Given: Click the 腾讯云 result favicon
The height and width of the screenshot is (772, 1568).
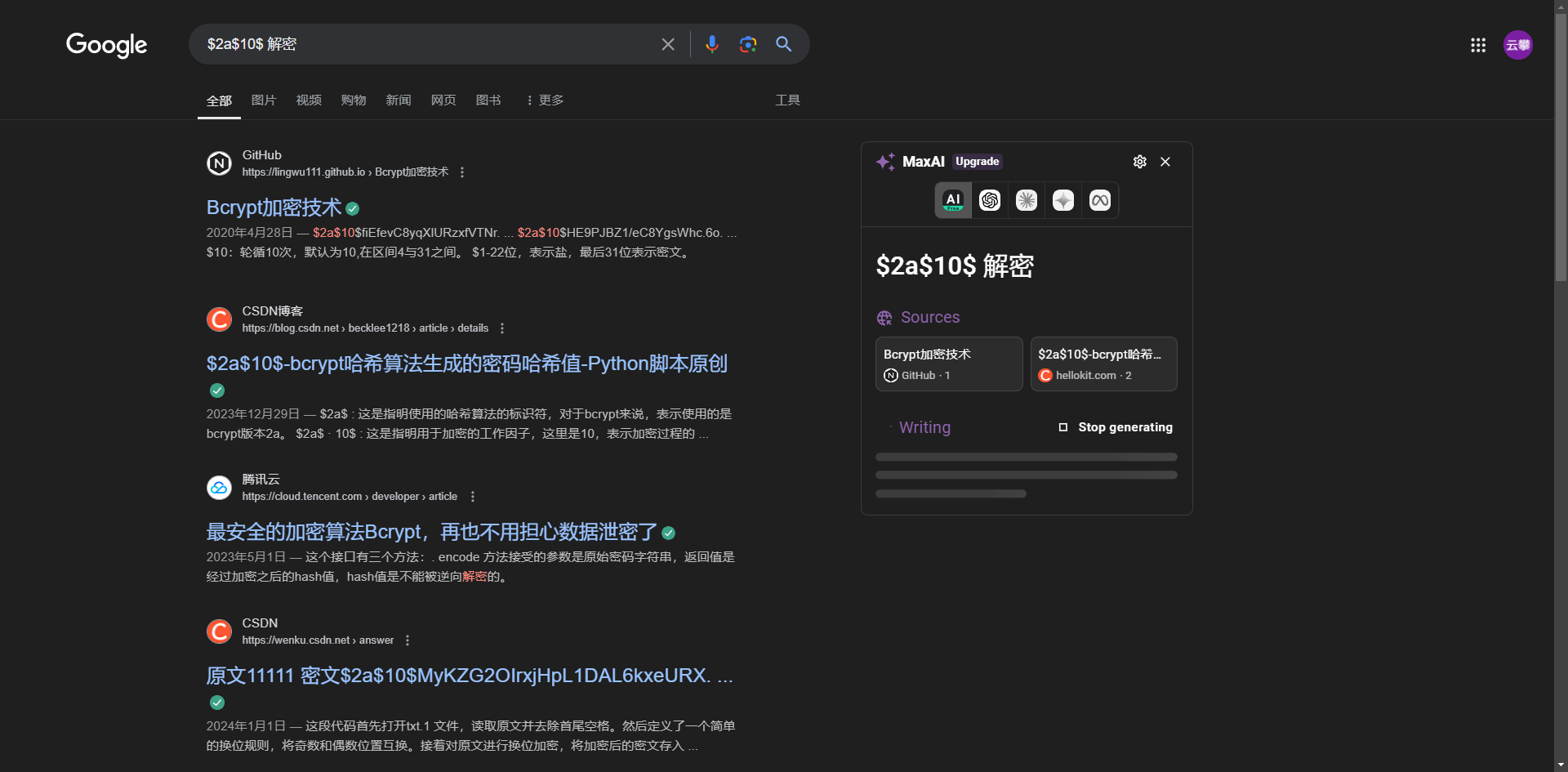Looking at the screenshot, I should 219,488.
